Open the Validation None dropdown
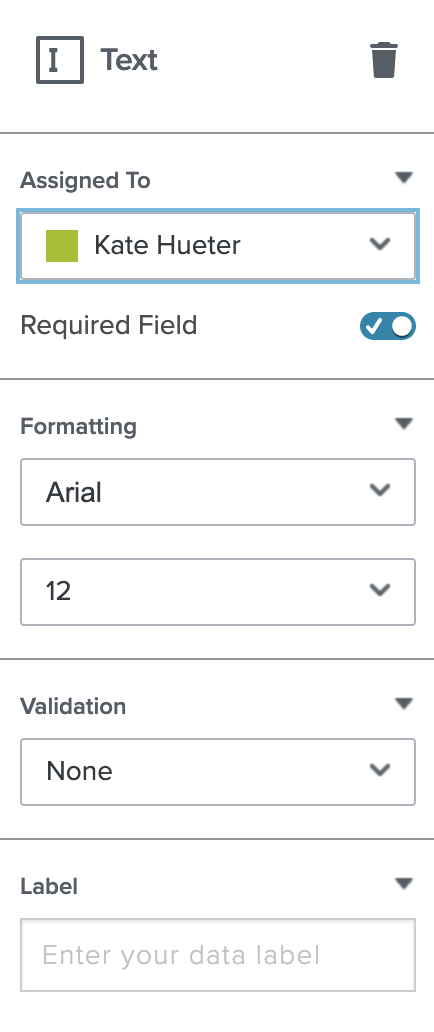 [x=218, y=772]
